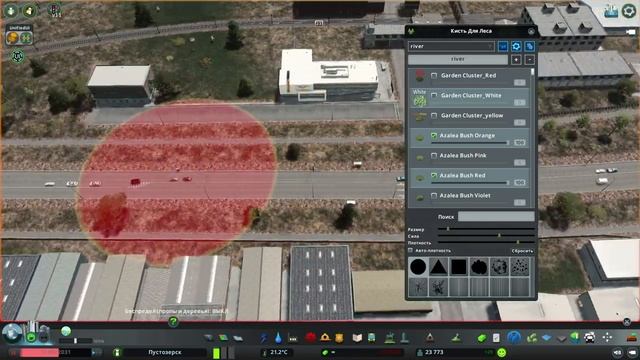
Task: Click the Плотность density slider
Action: [x=486, y=242]
